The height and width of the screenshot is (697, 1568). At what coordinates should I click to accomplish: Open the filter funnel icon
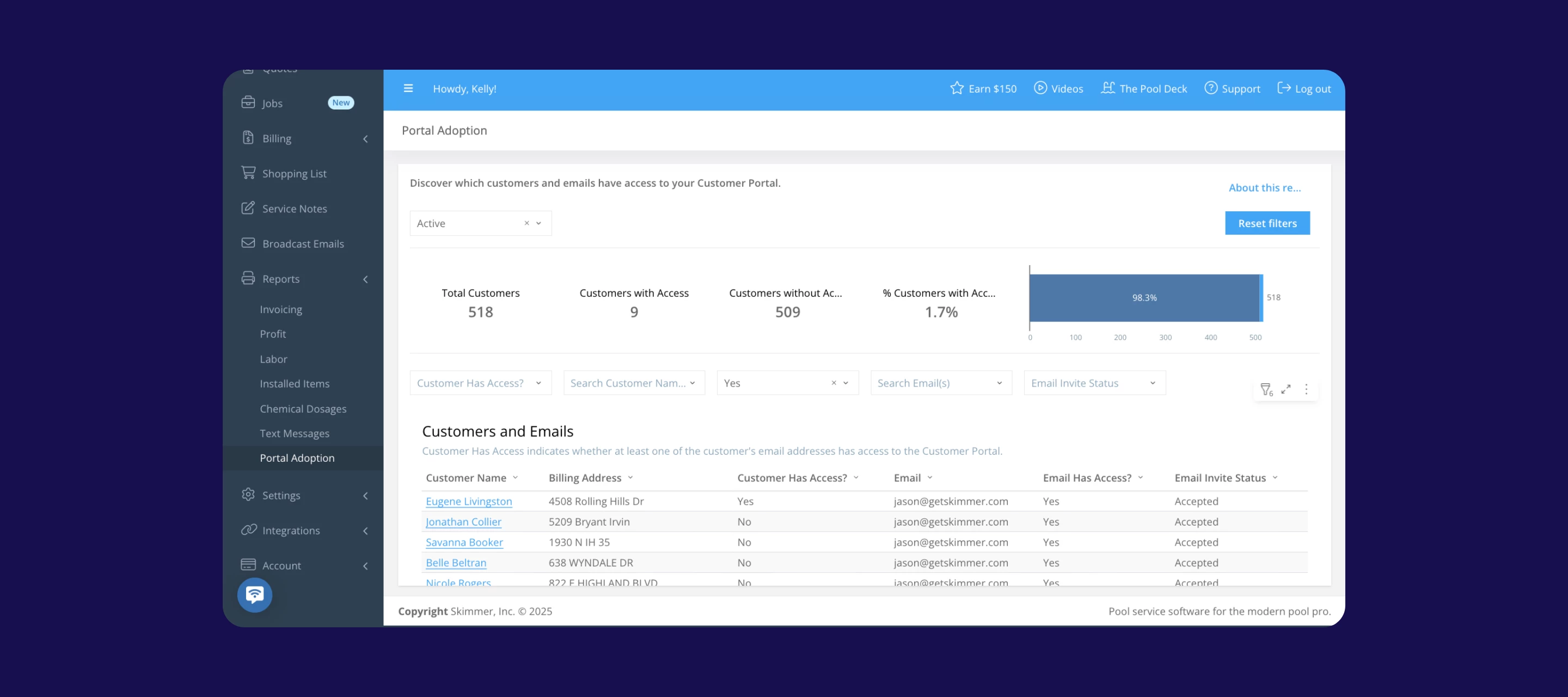1265,389
